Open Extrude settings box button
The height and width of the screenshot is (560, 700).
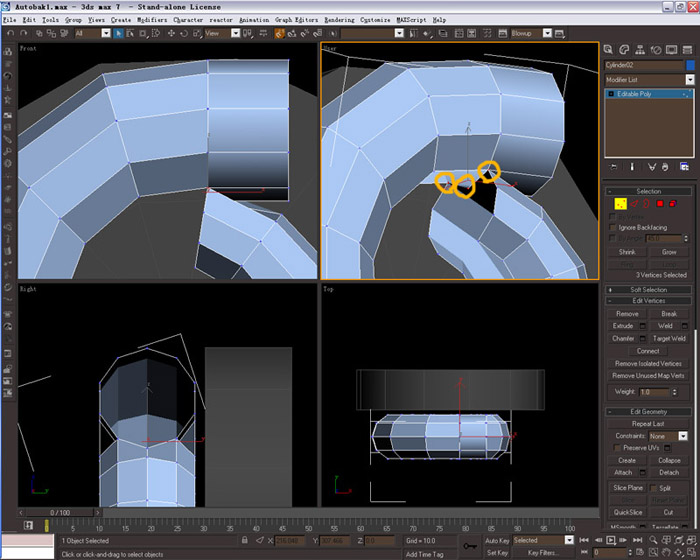pyautogui.click(x=643, y=326)
